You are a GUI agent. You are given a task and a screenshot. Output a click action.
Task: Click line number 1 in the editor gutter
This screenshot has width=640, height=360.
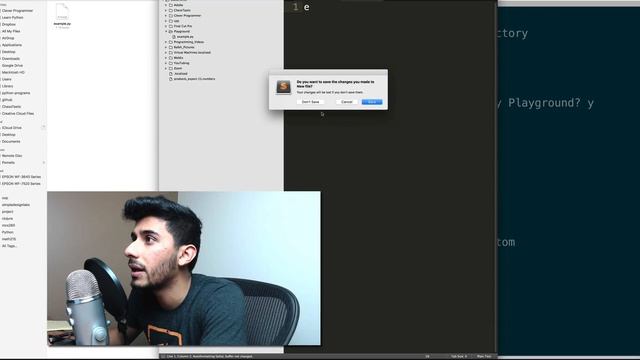[295, 7]
